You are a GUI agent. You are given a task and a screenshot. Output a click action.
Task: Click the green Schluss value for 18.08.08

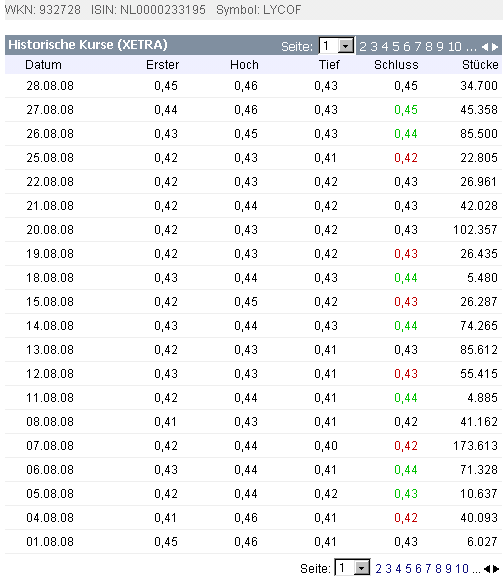click(x=406, y=278)
